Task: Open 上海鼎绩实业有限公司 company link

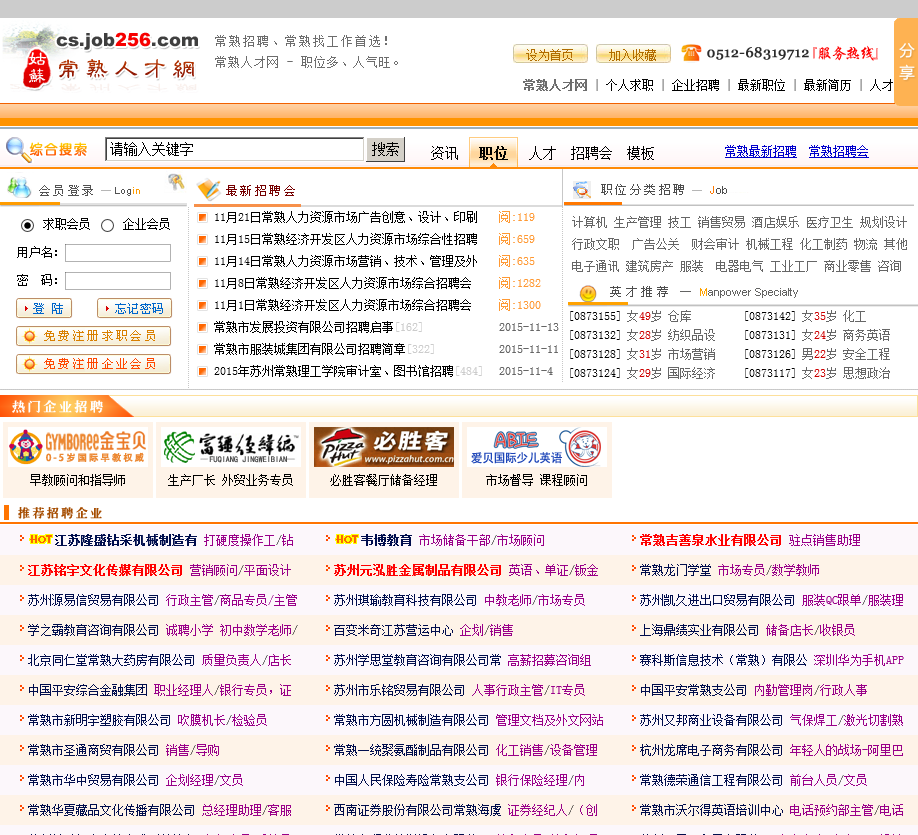Action: [699, 631]
